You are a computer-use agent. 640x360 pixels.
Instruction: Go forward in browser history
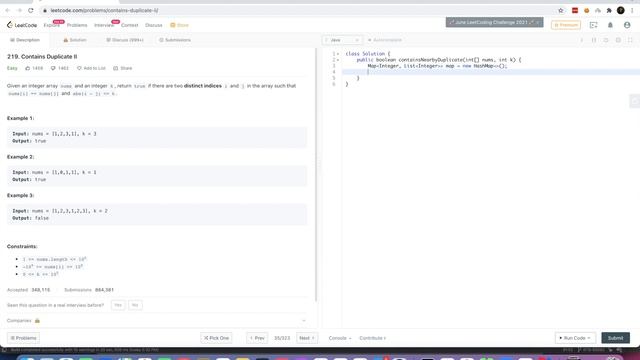click(19, 10)
